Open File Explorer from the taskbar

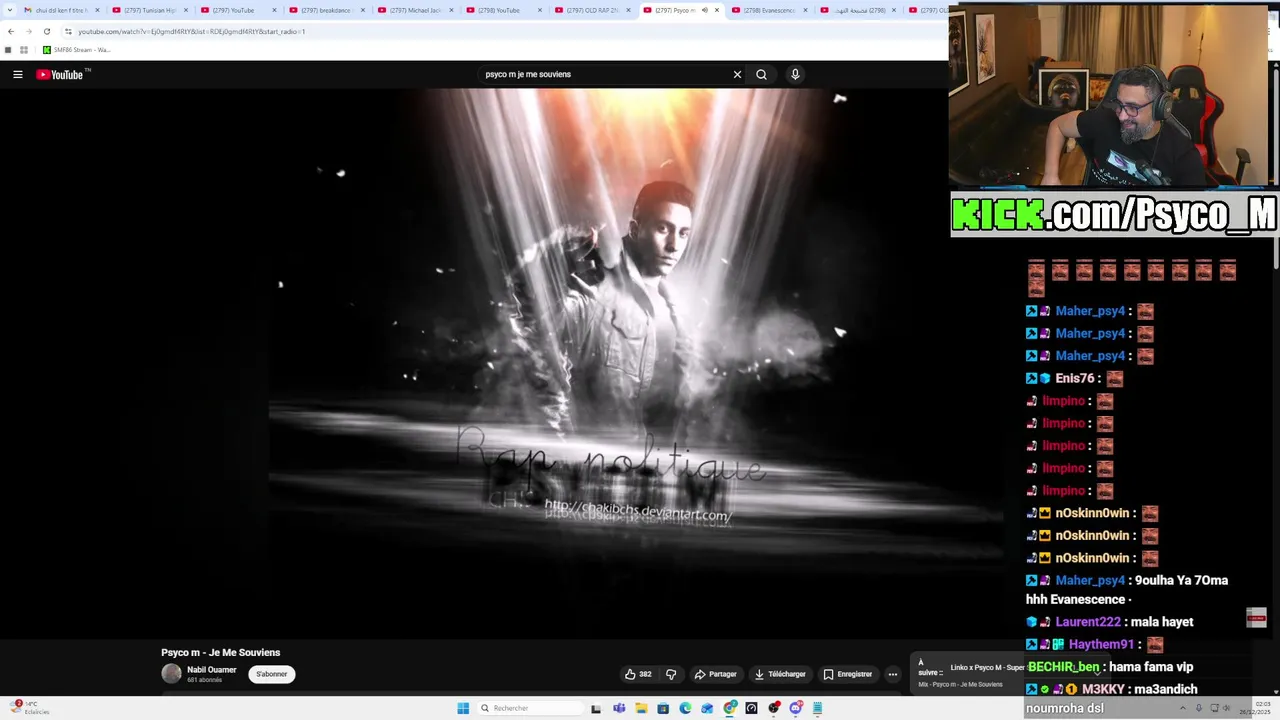tap(641, 708)
